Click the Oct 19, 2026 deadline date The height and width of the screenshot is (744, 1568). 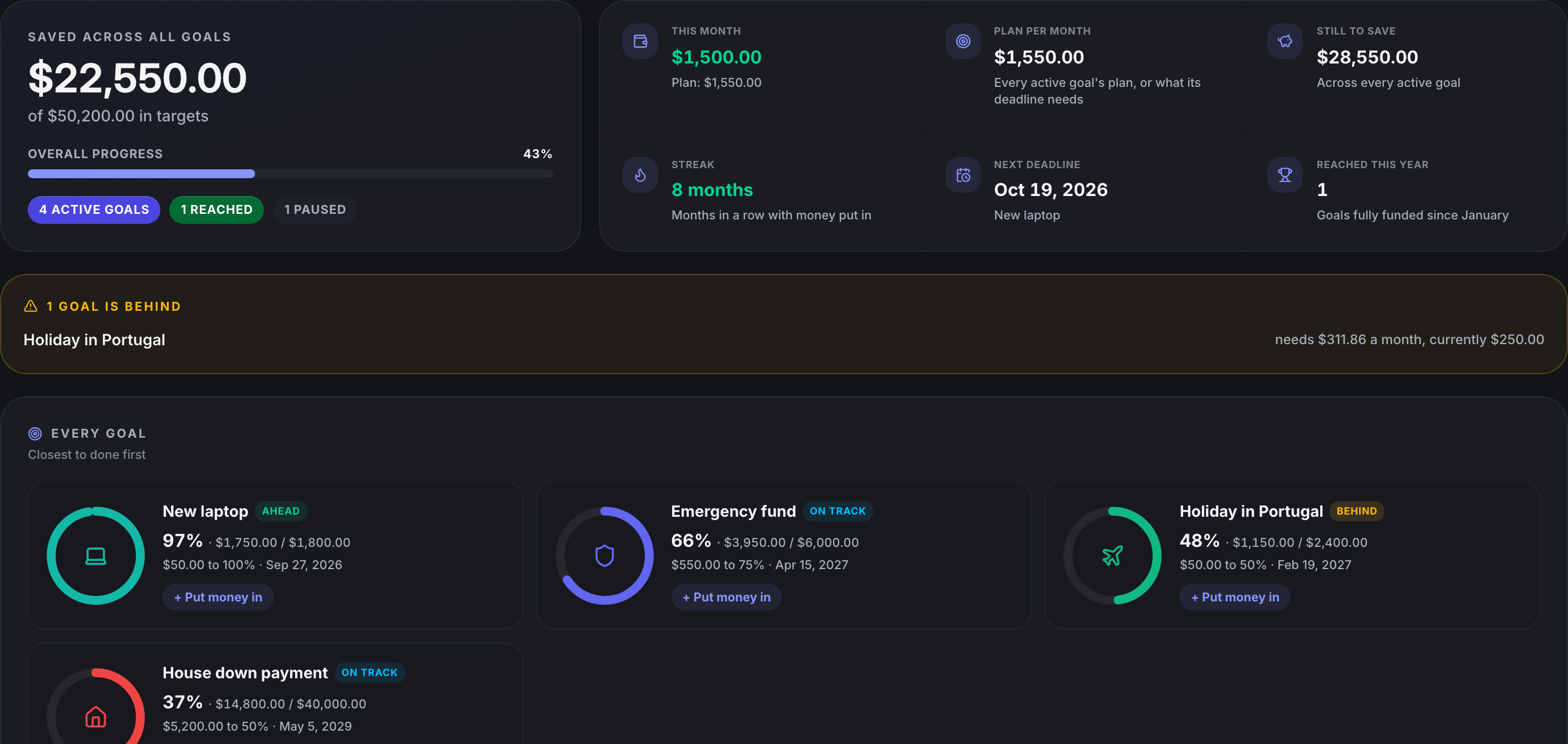coord(1051,190)
